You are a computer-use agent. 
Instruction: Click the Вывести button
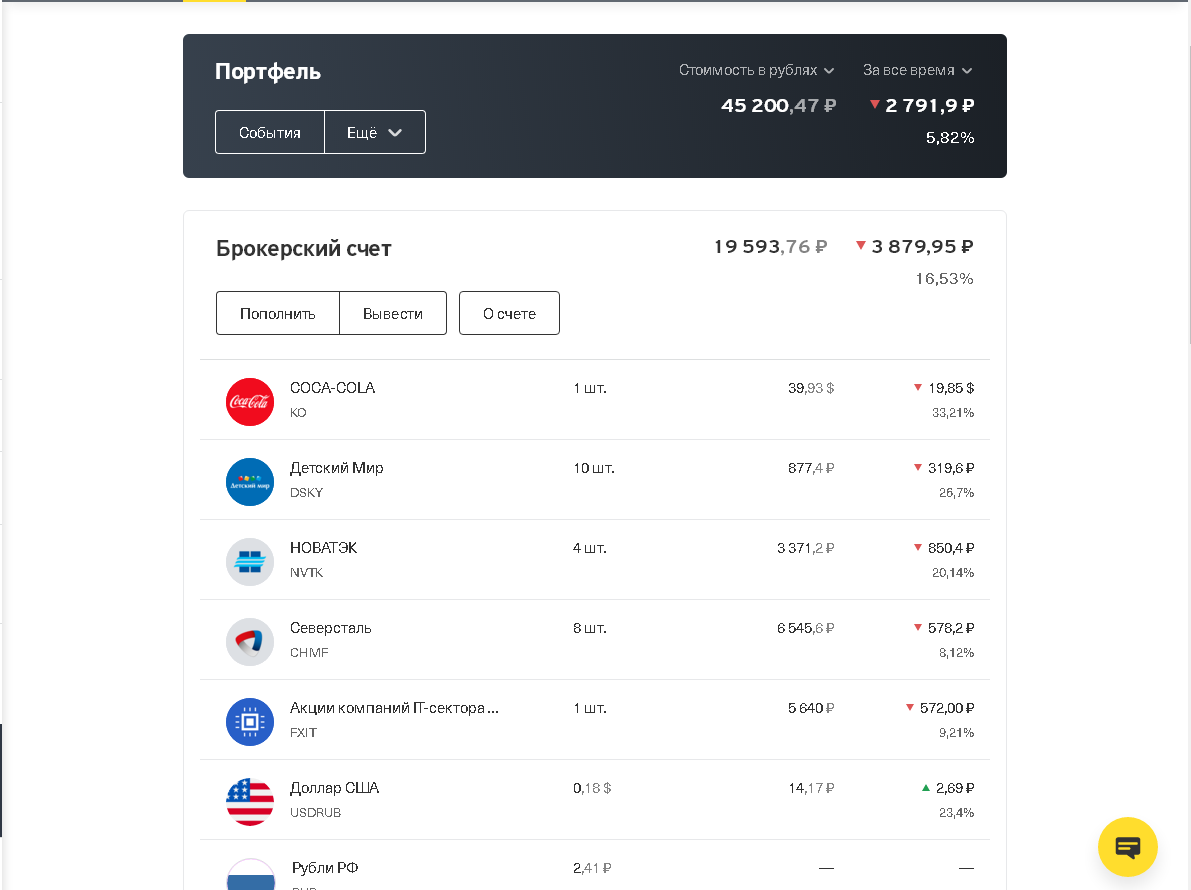(393, 314)
